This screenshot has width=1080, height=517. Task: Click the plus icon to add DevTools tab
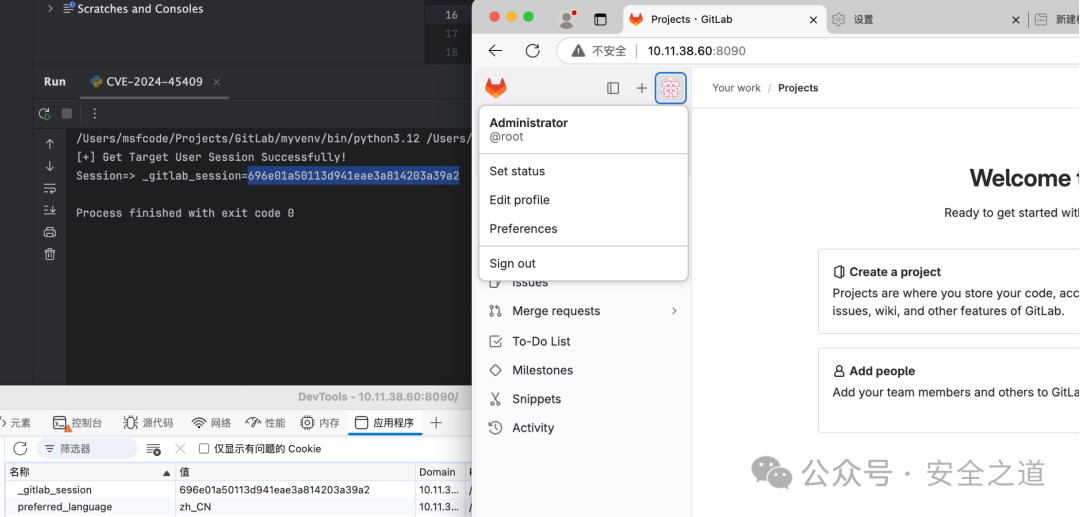(x=436, y=423)
